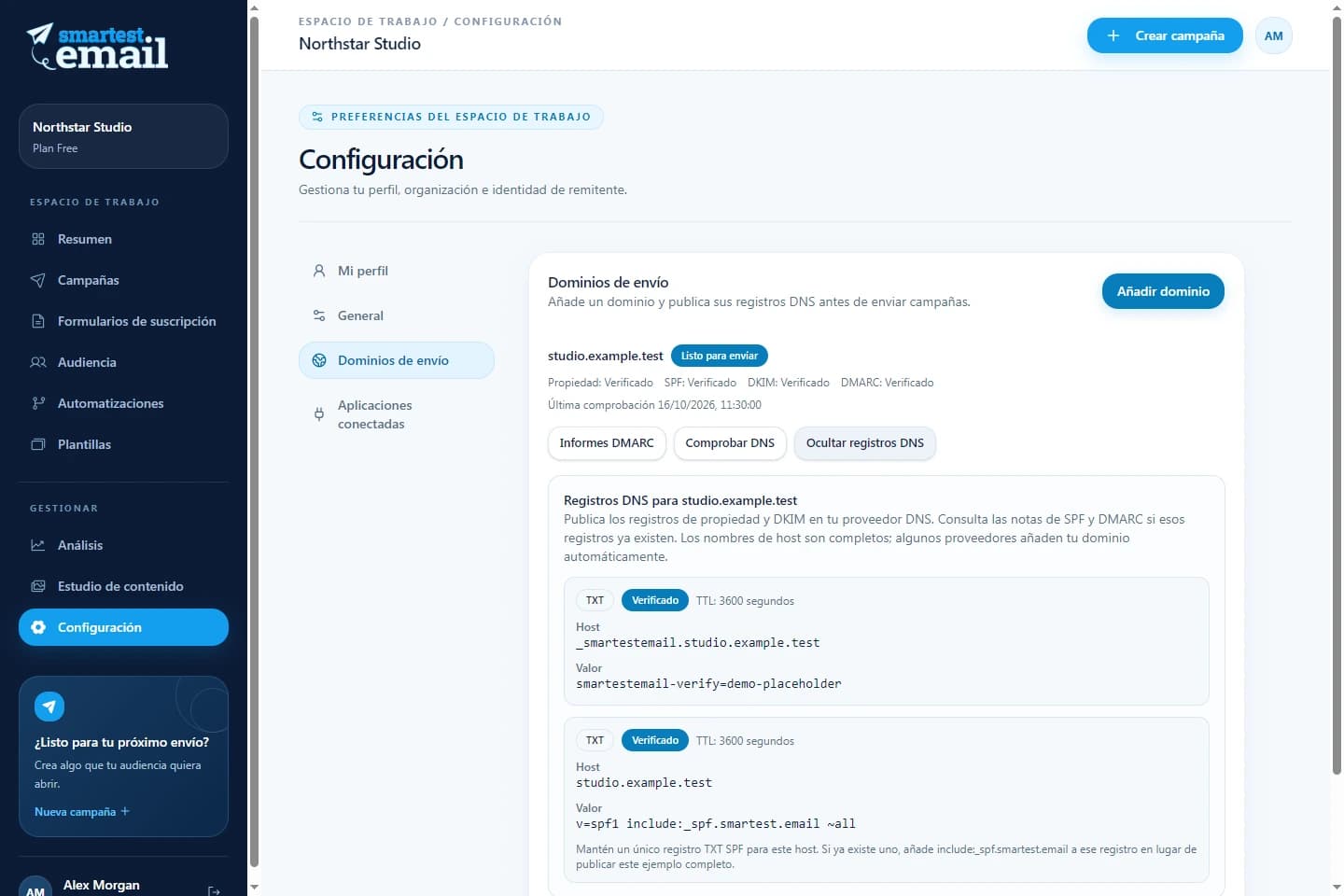
Task: Click the Resumen grid icon
Action: click(x=38, y=239)
